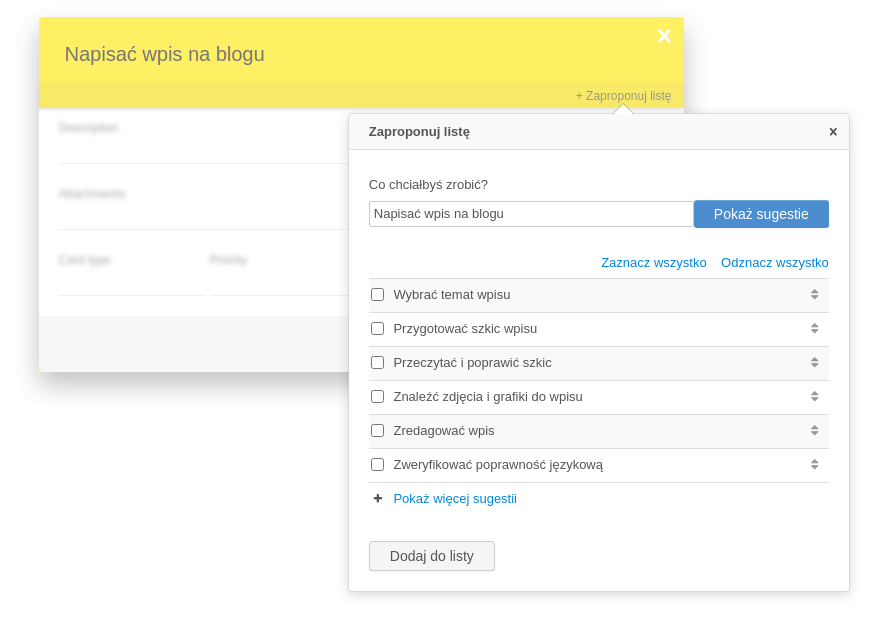
Task: Click the plus icon before "Pokaż więcej sugestii"
Action: [377, 497]
